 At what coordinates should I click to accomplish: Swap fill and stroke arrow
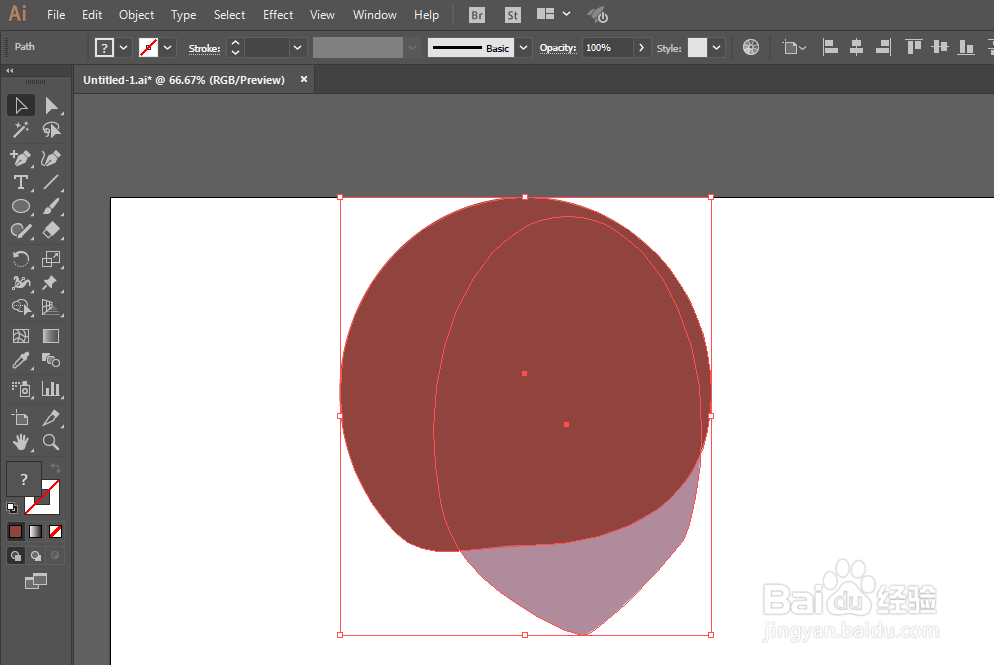[x=56, y=468]
